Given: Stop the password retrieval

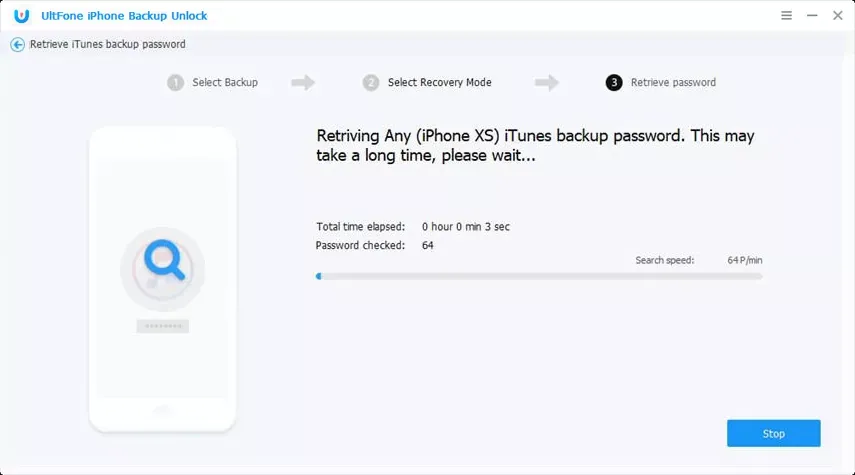Looking at the screenshot, I should [x=773, y=434].
